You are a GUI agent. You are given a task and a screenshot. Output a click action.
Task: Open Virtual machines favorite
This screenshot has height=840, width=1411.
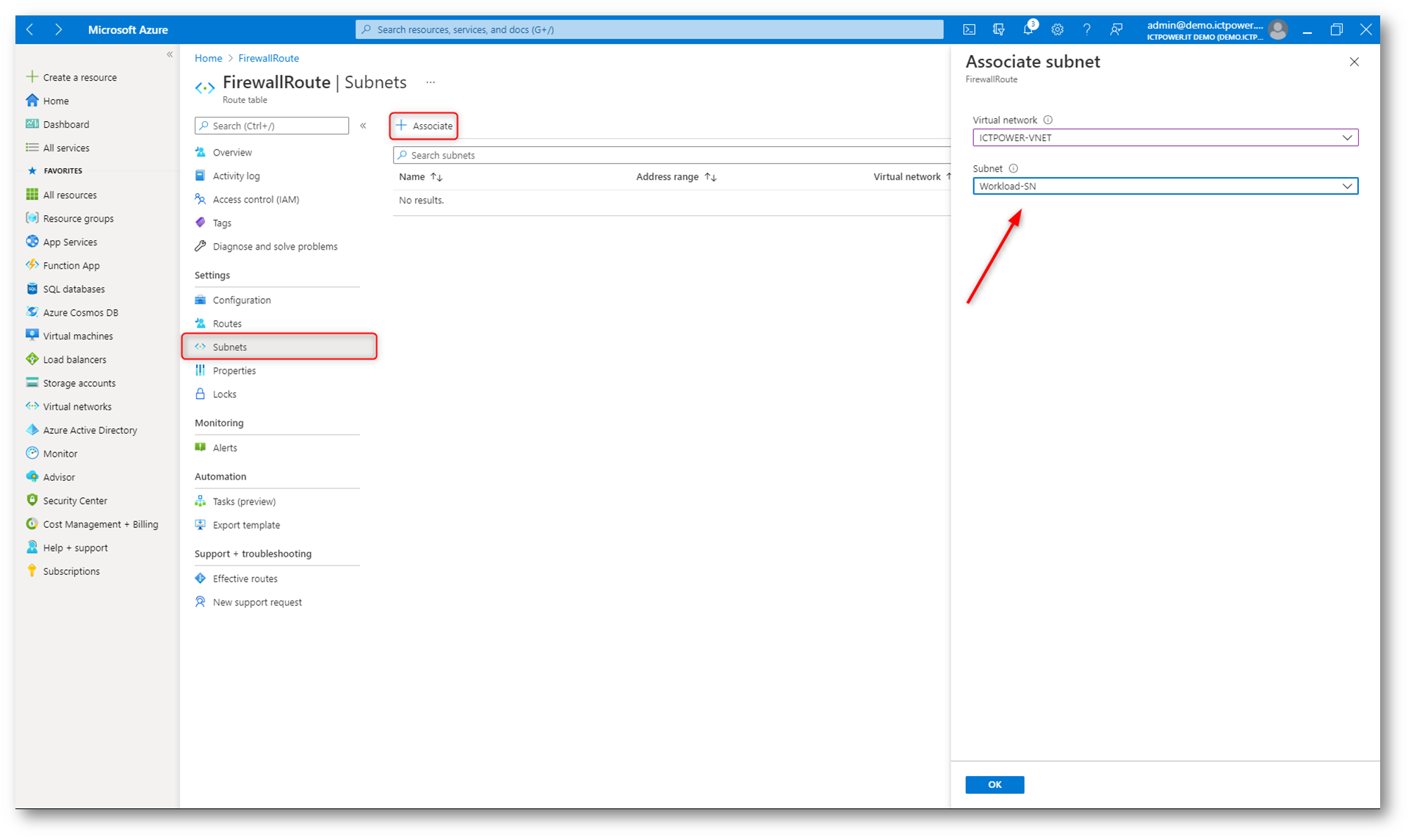pos(78,336)
